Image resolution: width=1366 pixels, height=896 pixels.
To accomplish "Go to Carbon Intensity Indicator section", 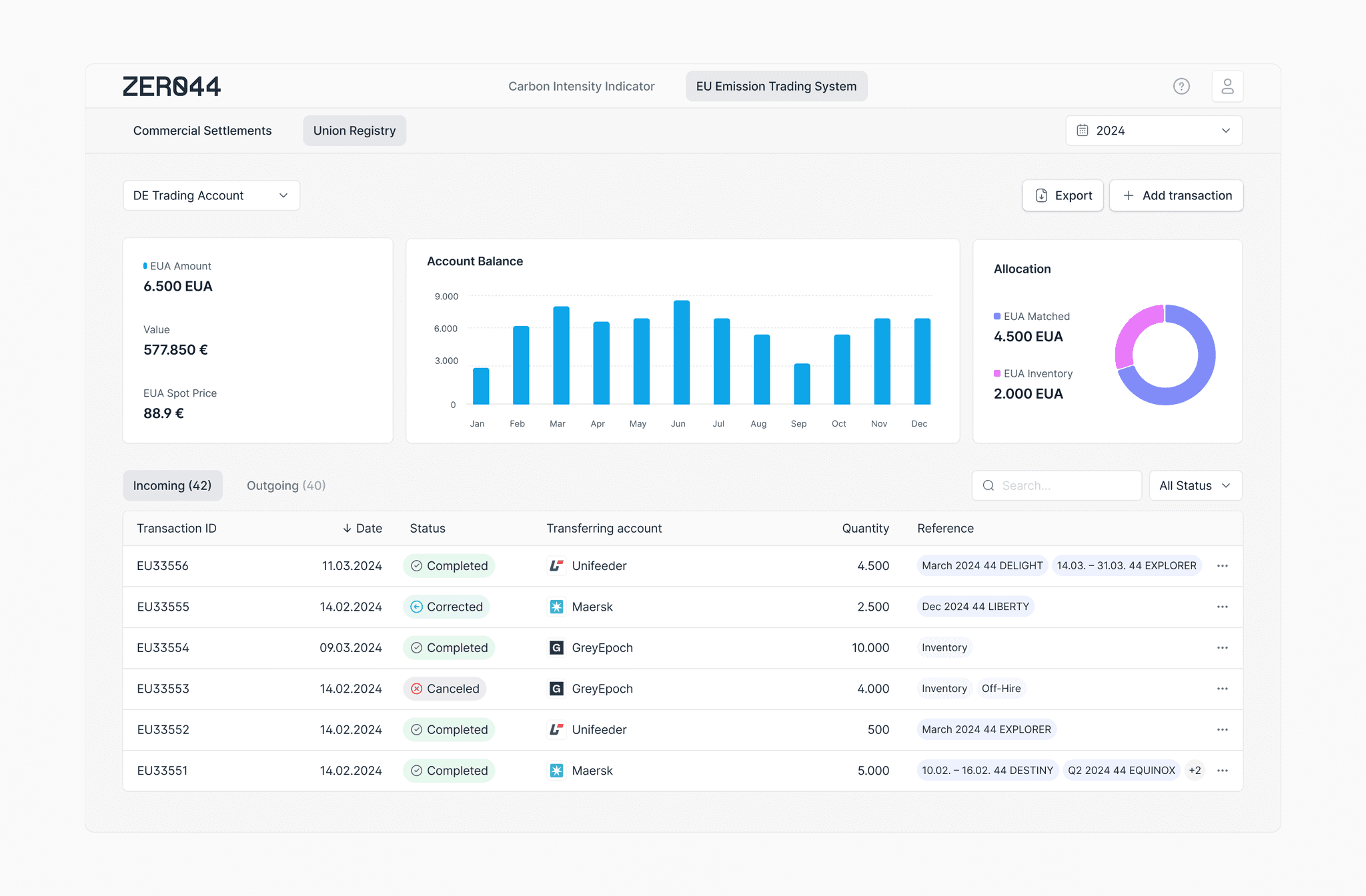I will (581, 86).
